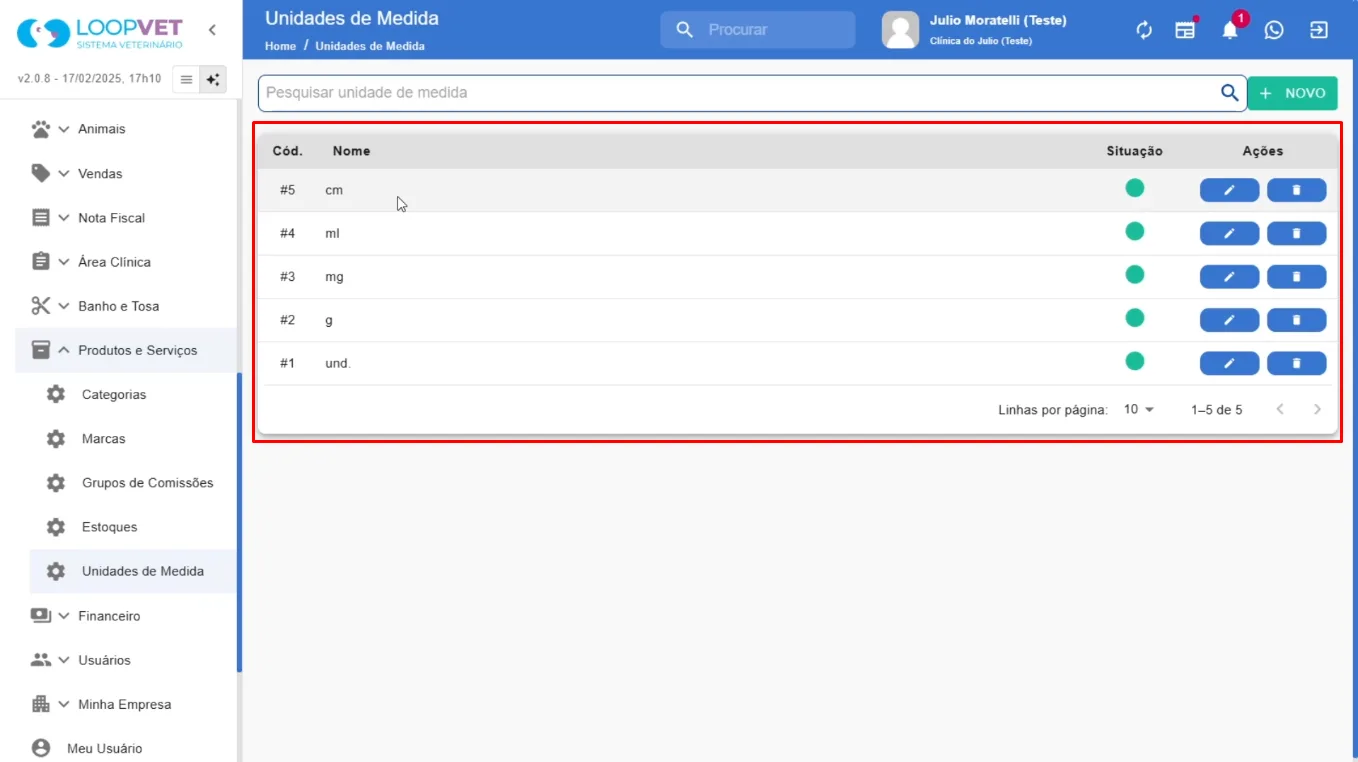The height and width of the screenshot is (762, 1358).
Task: Delete the ml unit with trash icon
Action: point(1296,233)
